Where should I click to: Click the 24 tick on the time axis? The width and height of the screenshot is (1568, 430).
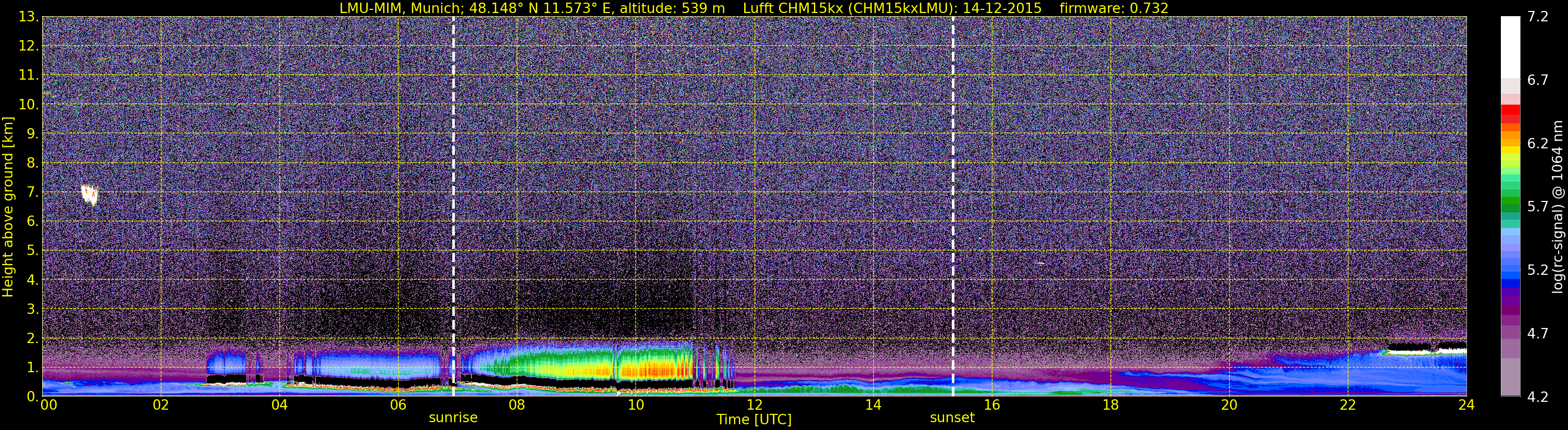(x=1467, y=406)
